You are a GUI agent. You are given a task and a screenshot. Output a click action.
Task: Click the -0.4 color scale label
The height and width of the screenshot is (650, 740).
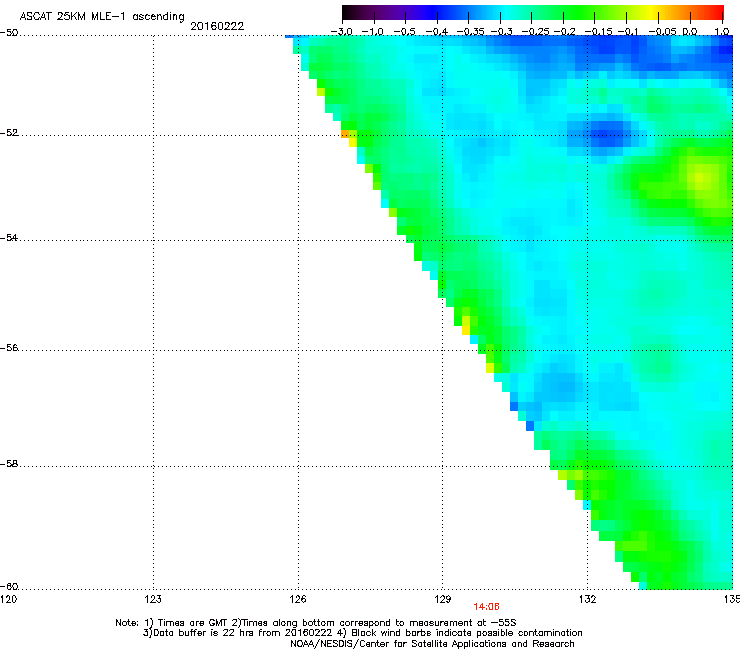click(x=437, y=32)
